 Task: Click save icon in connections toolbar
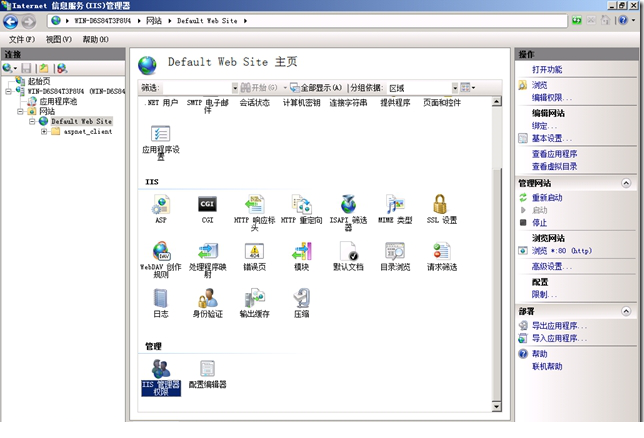[26, 68]
